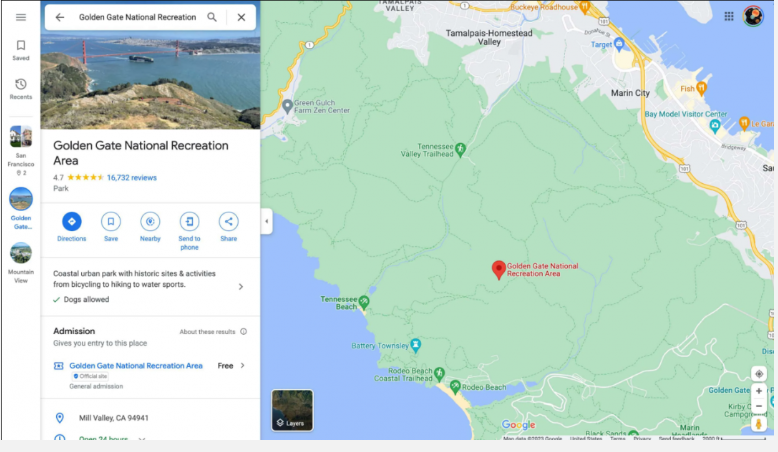This screenshot has width=778, height=452.
Task: Click the Tamalpais-Homestead Valley map label
Action: [x=489, y=37]
